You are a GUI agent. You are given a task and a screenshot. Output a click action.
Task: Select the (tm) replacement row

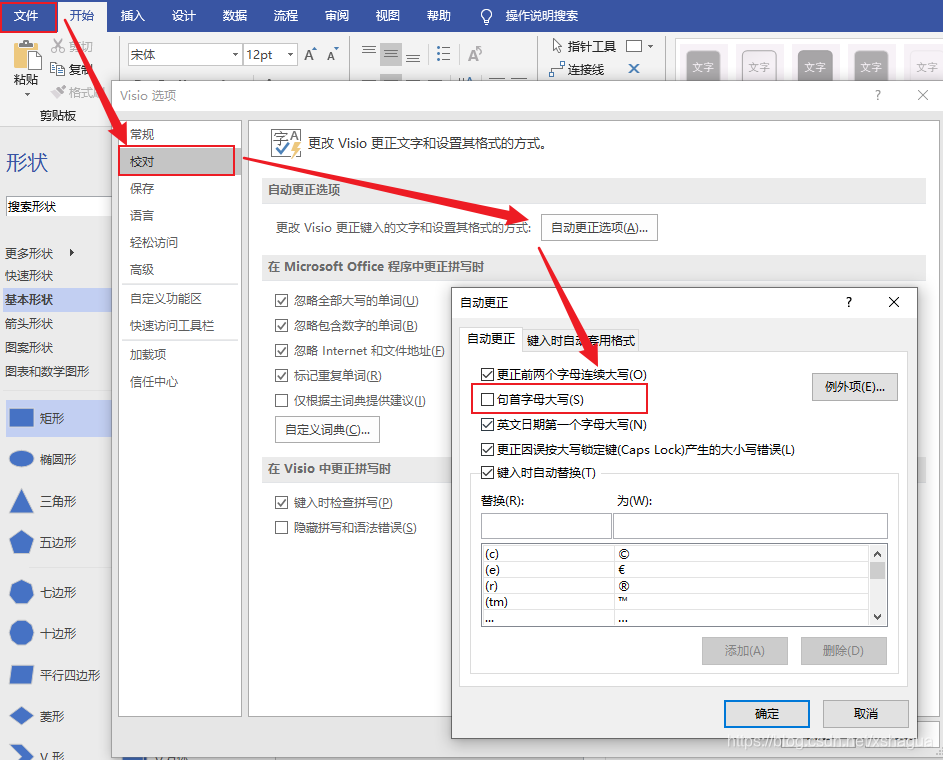(x=675, y=602)
